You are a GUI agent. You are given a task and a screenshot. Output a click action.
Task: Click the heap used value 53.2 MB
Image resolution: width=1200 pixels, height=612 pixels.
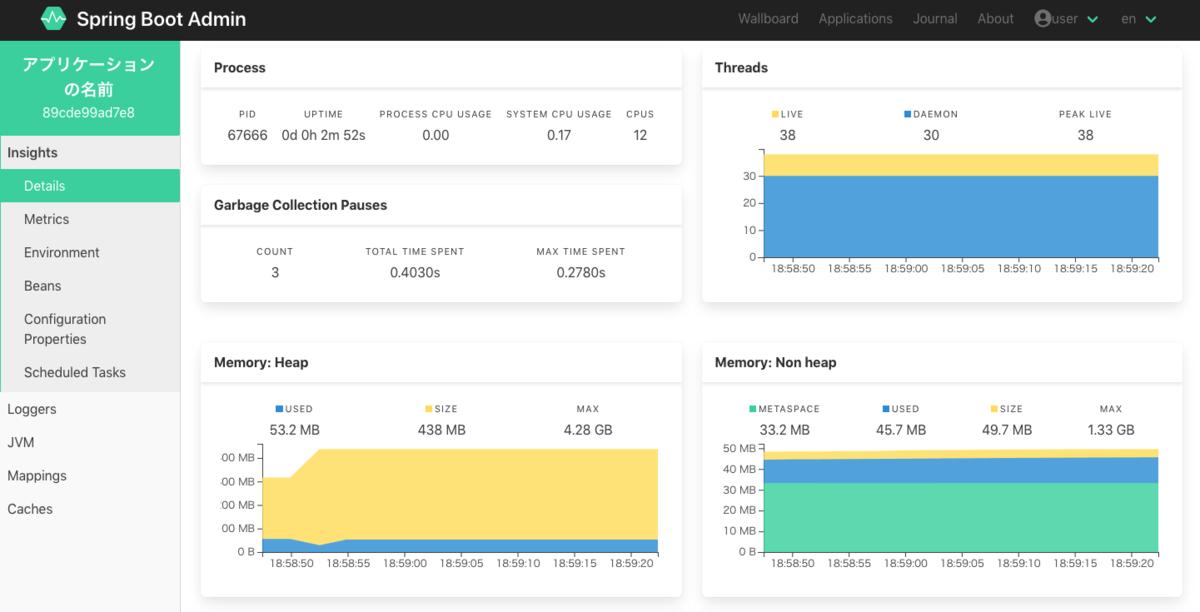click(x=294, y=430)
